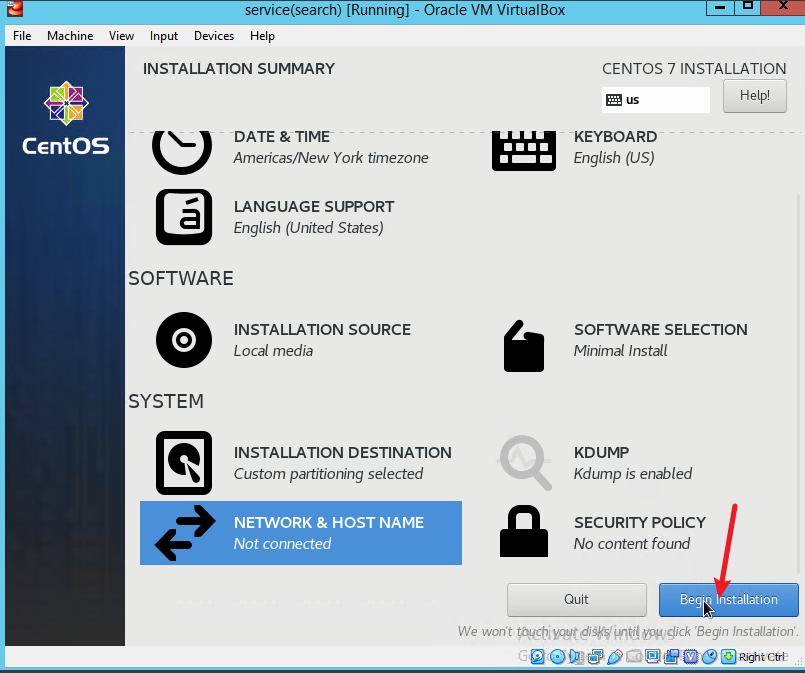This screenshot has width=805, height=673.
Task: Click VirtualBox network adapter status icon
Action: (596, 657)
